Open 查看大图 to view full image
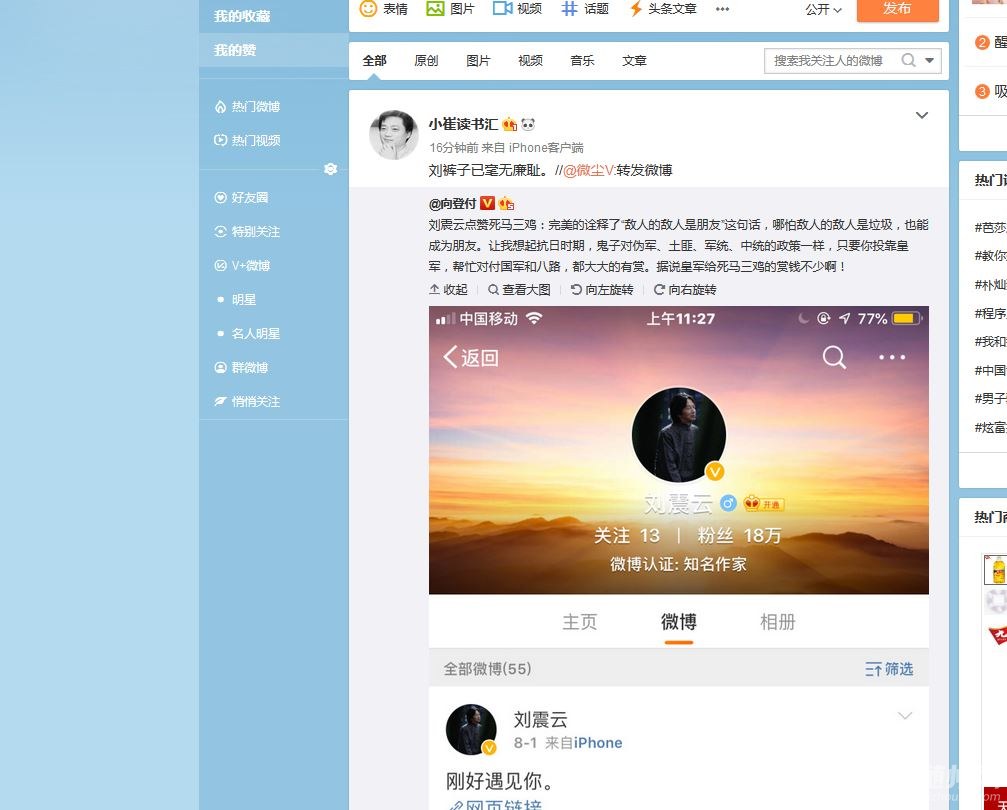The width and height of the screenshot is (1007, 810). [520, 290]
